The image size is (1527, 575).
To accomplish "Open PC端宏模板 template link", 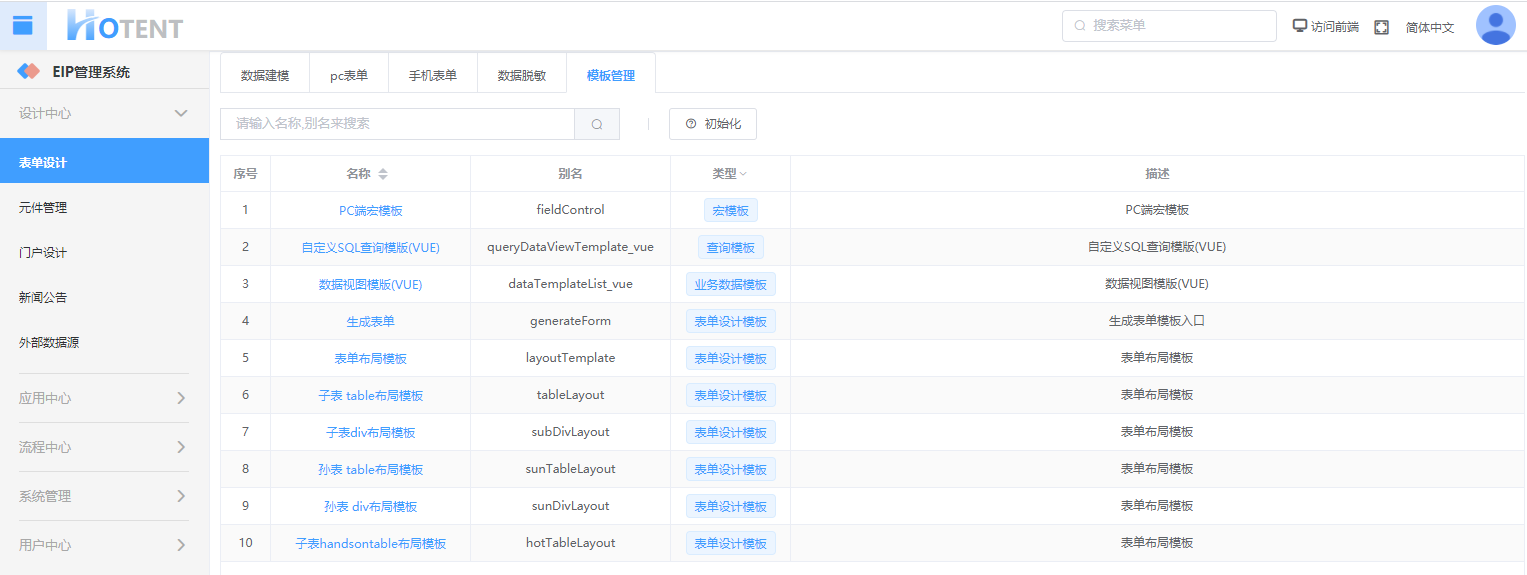I will point(371,211).
